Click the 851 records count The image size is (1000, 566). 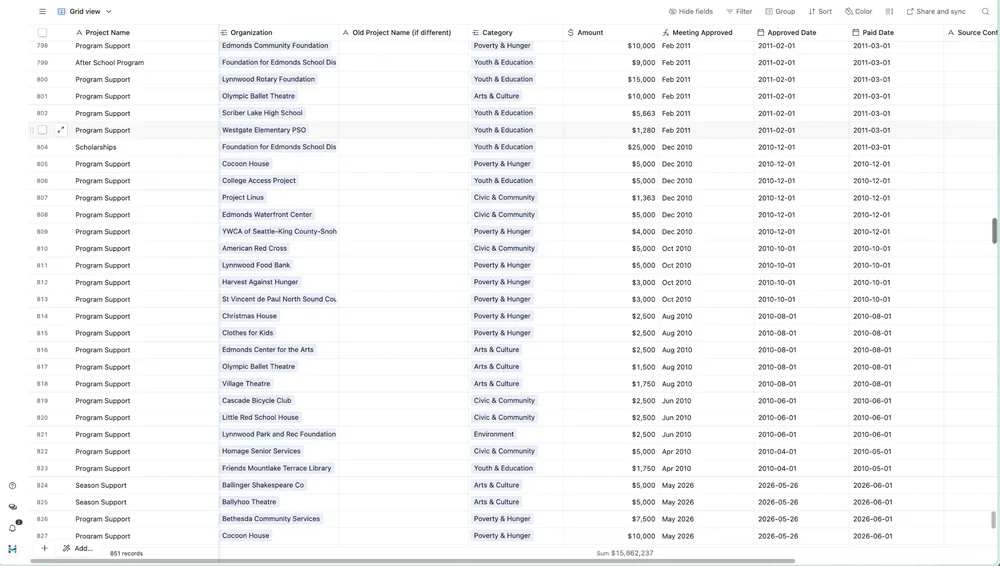tap(126, 553)
